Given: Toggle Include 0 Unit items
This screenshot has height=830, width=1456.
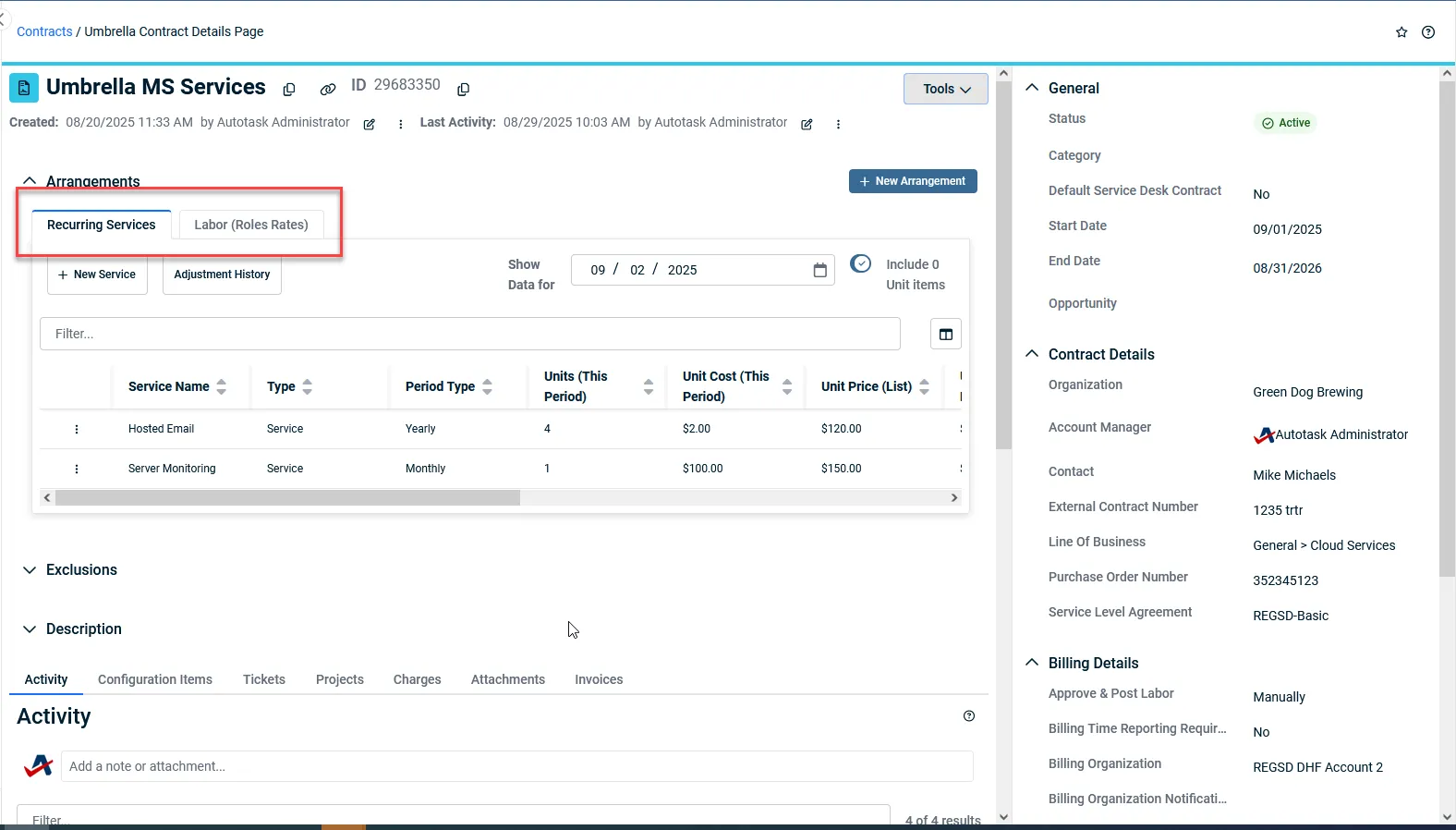Looking at the screenshot, I should pos(860,264).
